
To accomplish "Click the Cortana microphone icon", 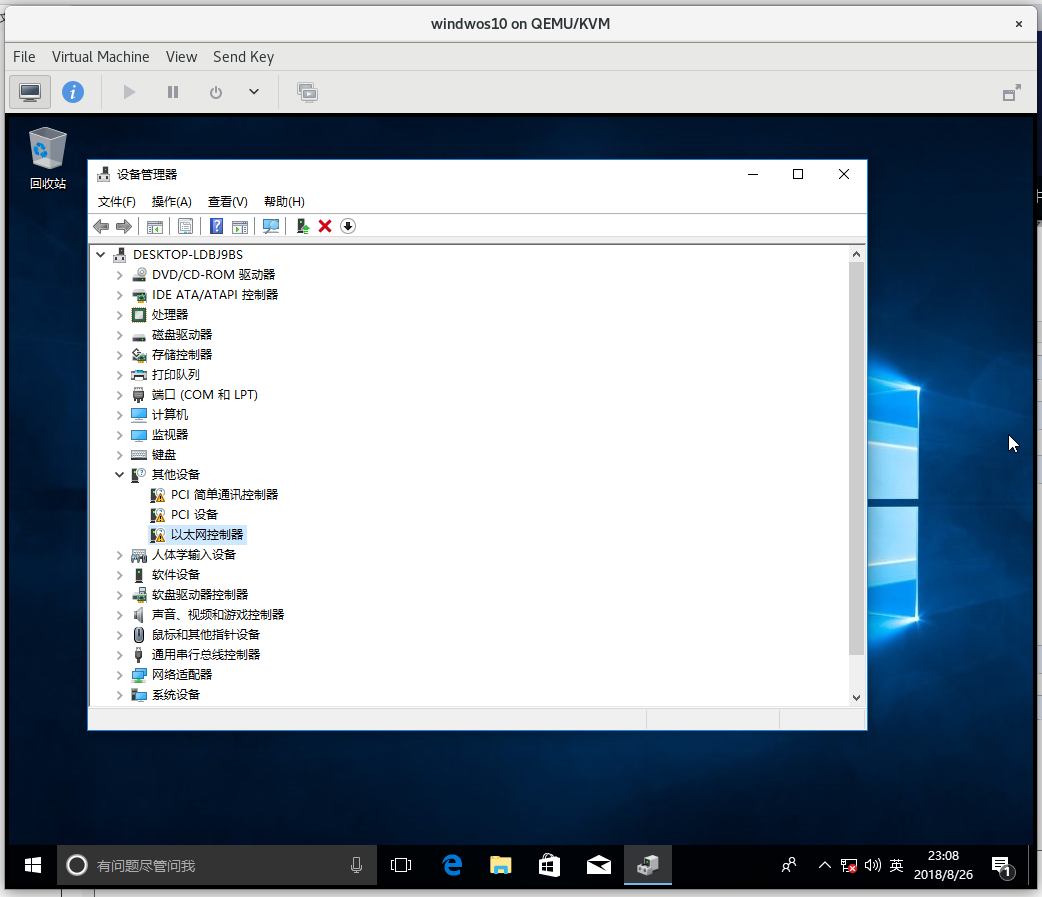I will tap(356, 865).
